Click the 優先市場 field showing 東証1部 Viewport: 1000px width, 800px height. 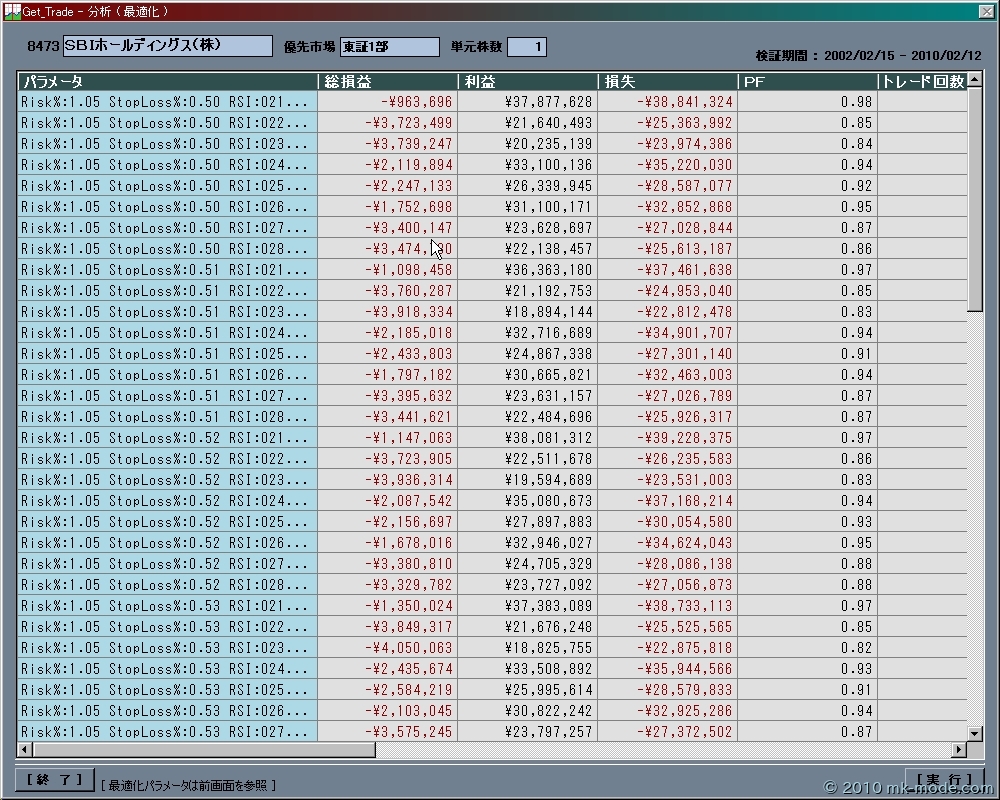pos(389,47)
